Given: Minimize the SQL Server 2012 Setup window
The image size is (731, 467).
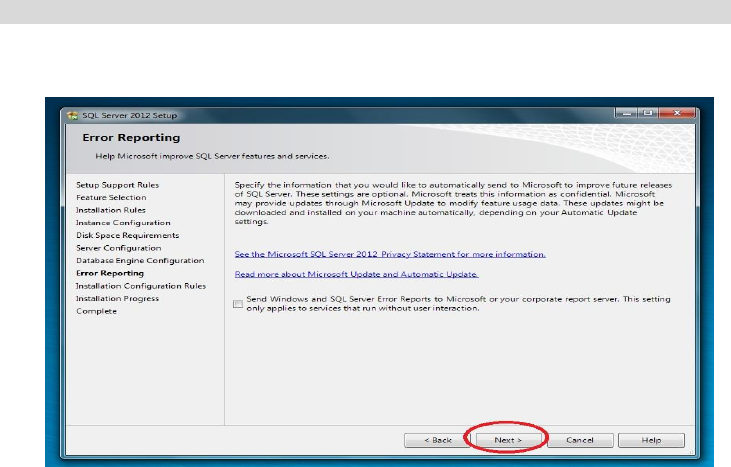Looking at the screenshot, I should click(627, 113).
